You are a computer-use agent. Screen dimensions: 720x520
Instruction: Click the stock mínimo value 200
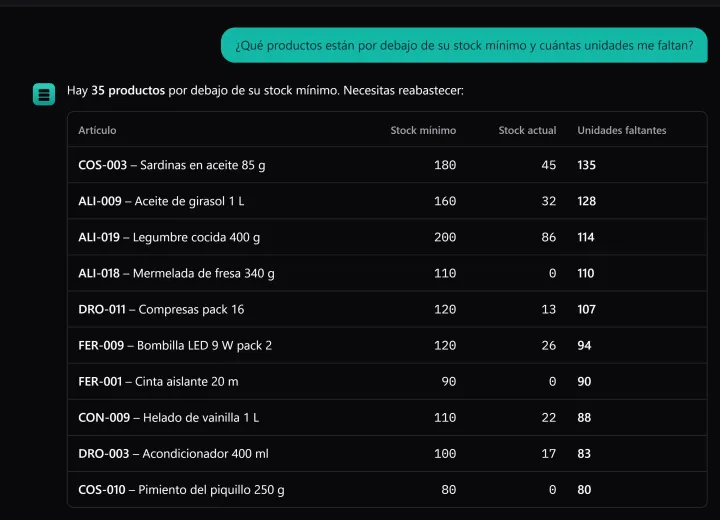click(x=445, y=237)
